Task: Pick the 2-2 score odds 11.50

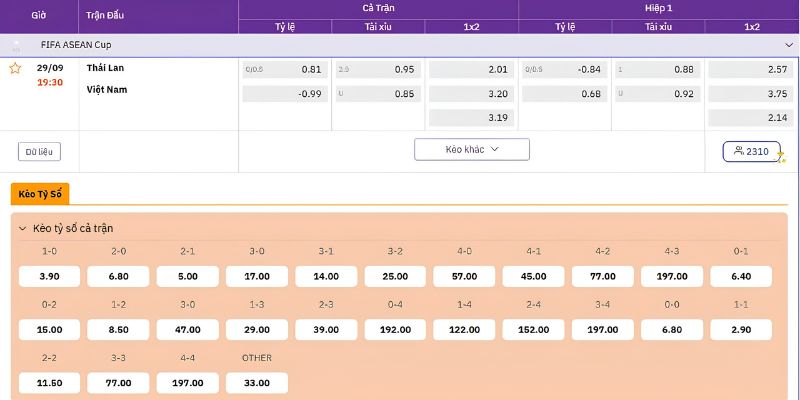Action: click(x=49, y=383)
